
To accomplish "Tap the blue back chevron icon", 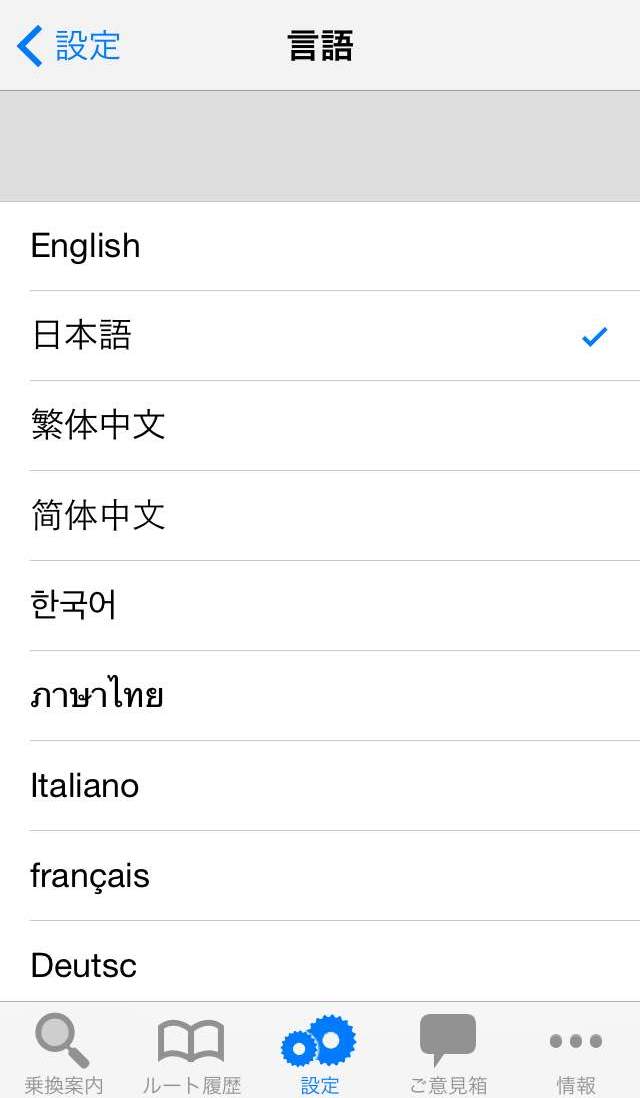I will click(30, 46).
